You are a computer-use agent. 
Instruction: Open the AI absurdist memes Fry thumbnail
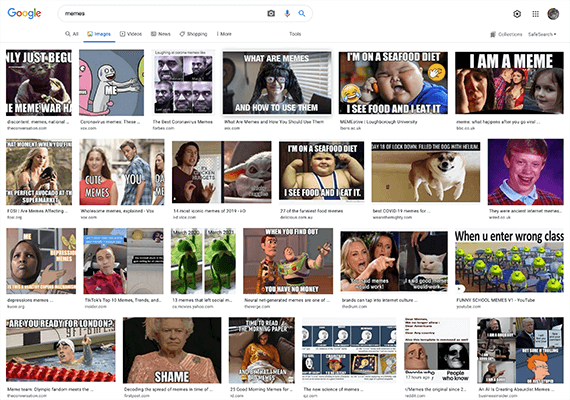pos(521,350)
